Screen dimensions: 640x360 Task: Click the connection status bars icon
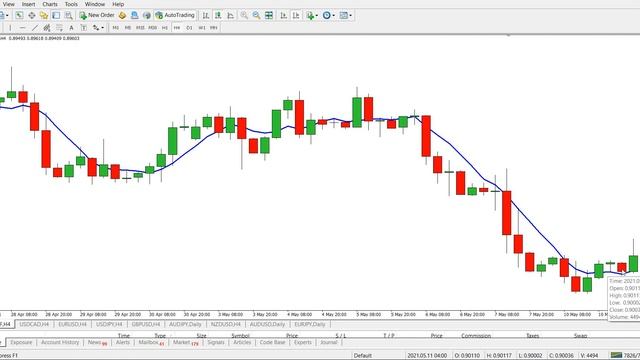(x=616, y=355)
